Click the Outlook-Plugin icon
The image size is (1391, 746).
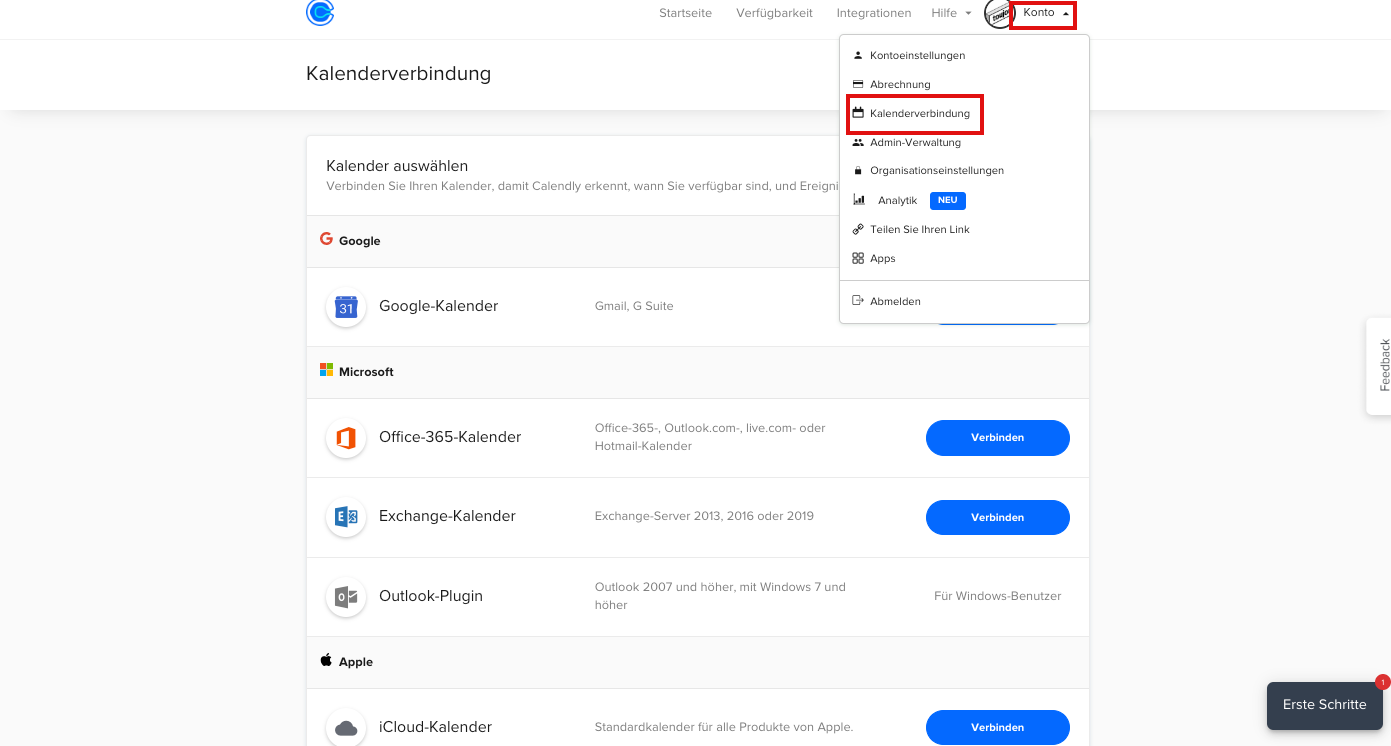346,597
